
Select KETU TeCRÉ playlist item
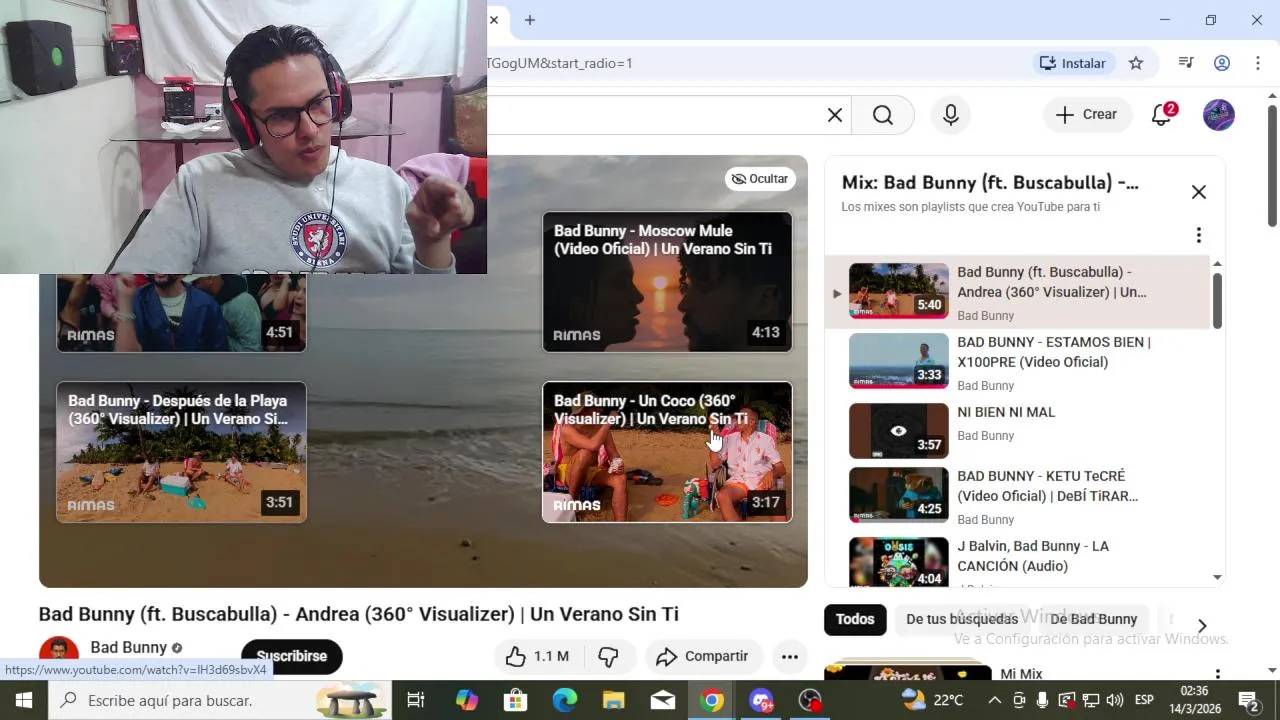click(x=1017, y=496)
